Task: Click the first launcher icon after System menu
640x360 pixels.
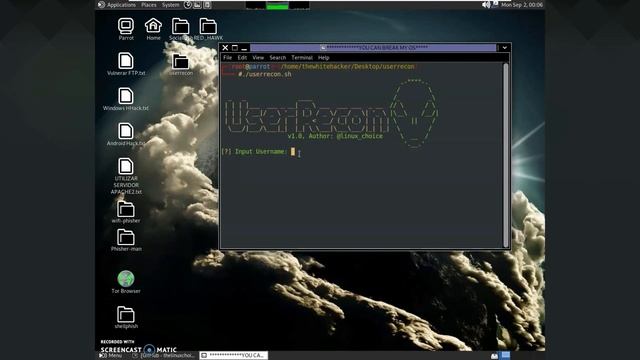Action: 187,5
